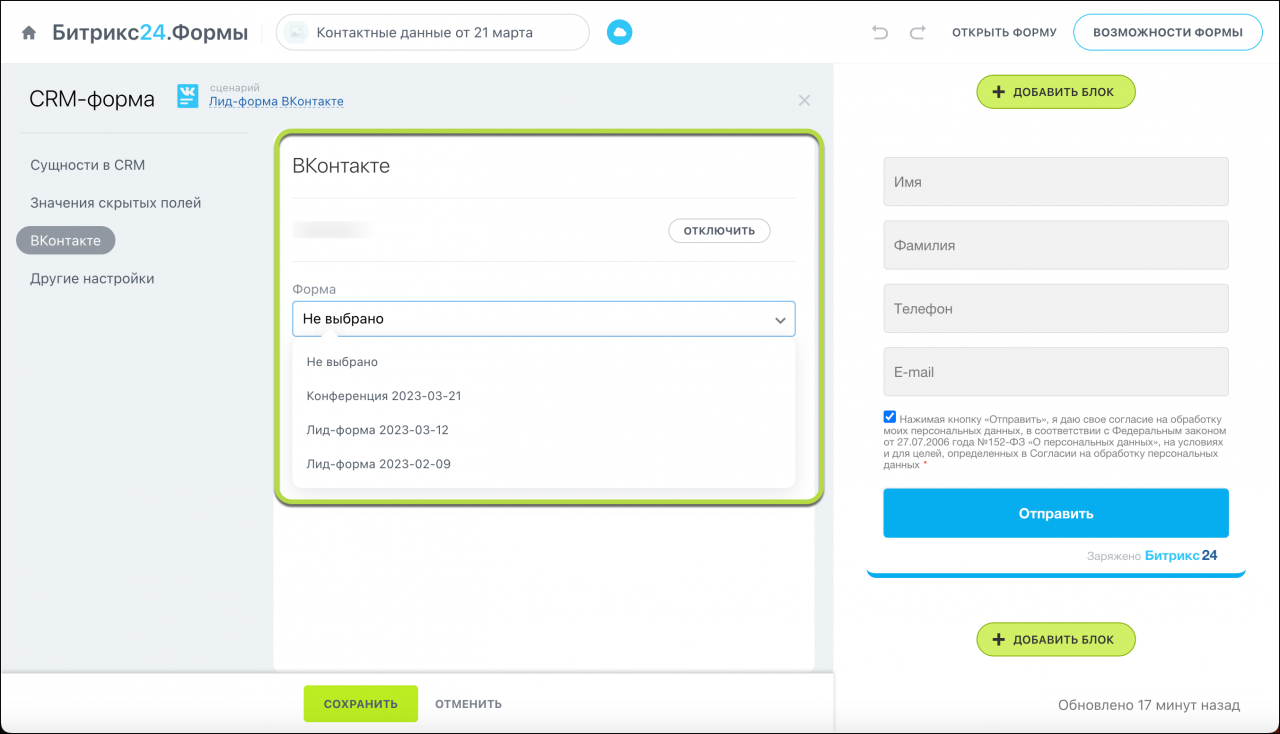
Task: Click the top ДОБАВИТЬ БЛОК button
Action: tap(1056, 92)
